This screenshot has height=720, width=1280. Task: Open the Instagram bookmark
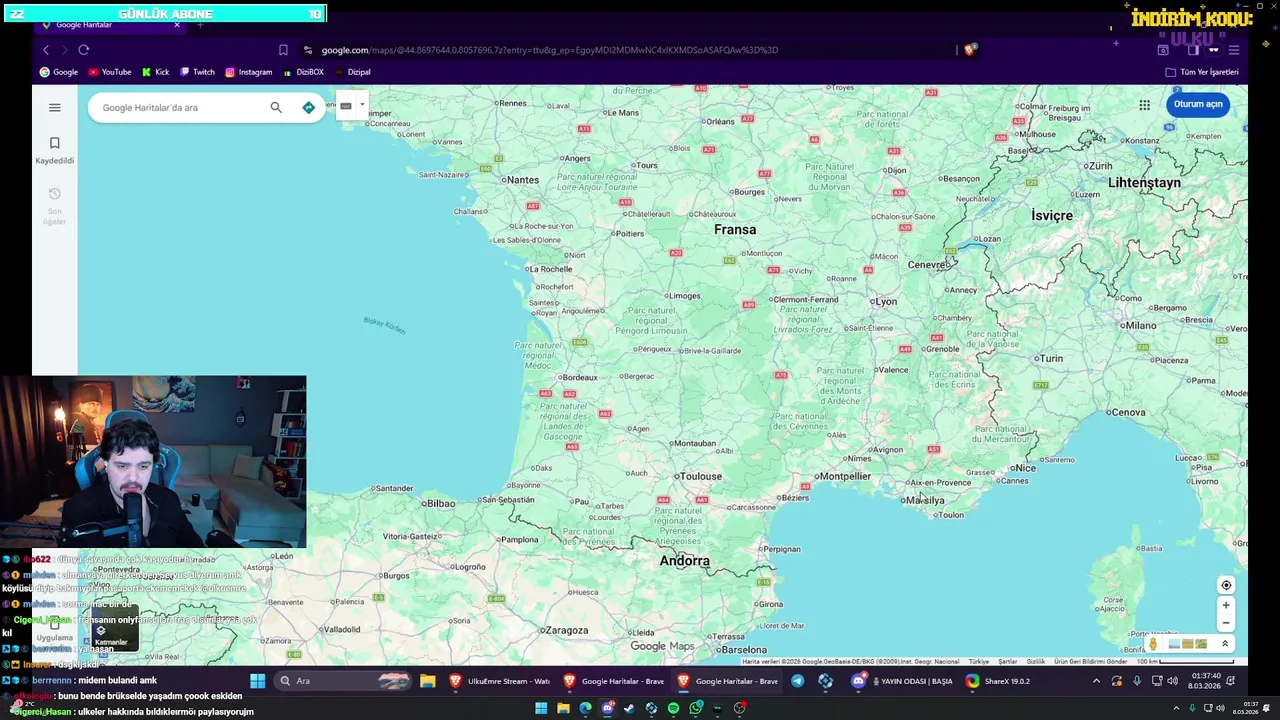[248, 72]
